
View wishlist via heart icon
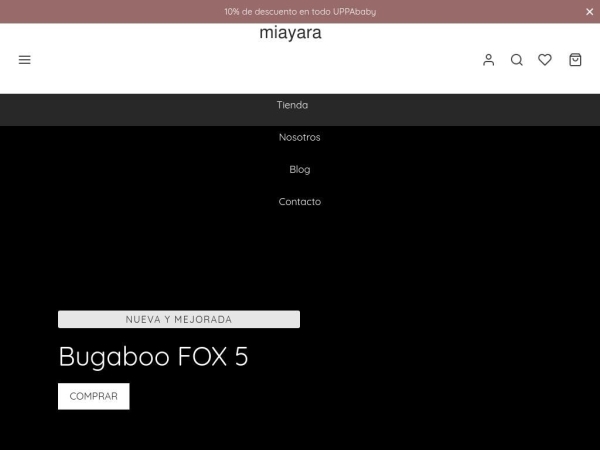click(x=545, y=60)
